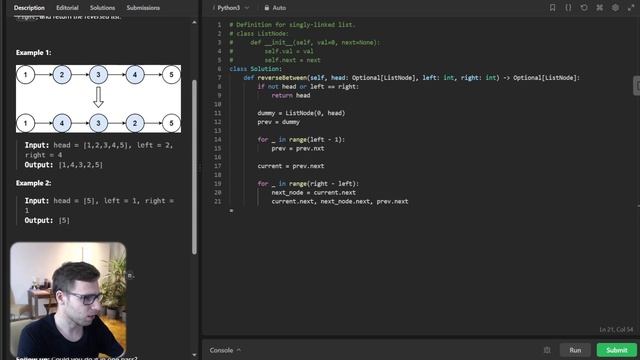Click 'Example 2:' heading
Viewport: 640px width, 360px height.
point(33,183)
